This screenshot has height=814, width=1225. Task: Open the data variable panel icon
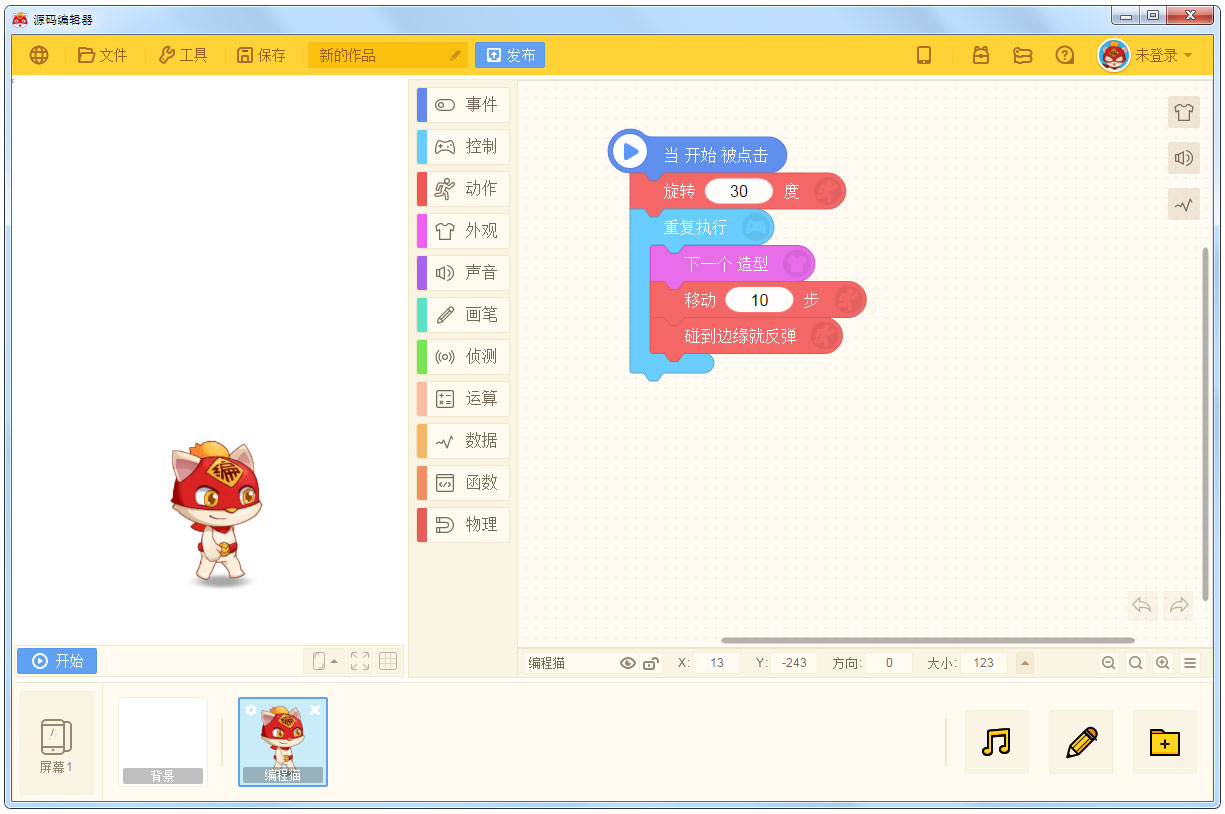(x=1184, y=204)
